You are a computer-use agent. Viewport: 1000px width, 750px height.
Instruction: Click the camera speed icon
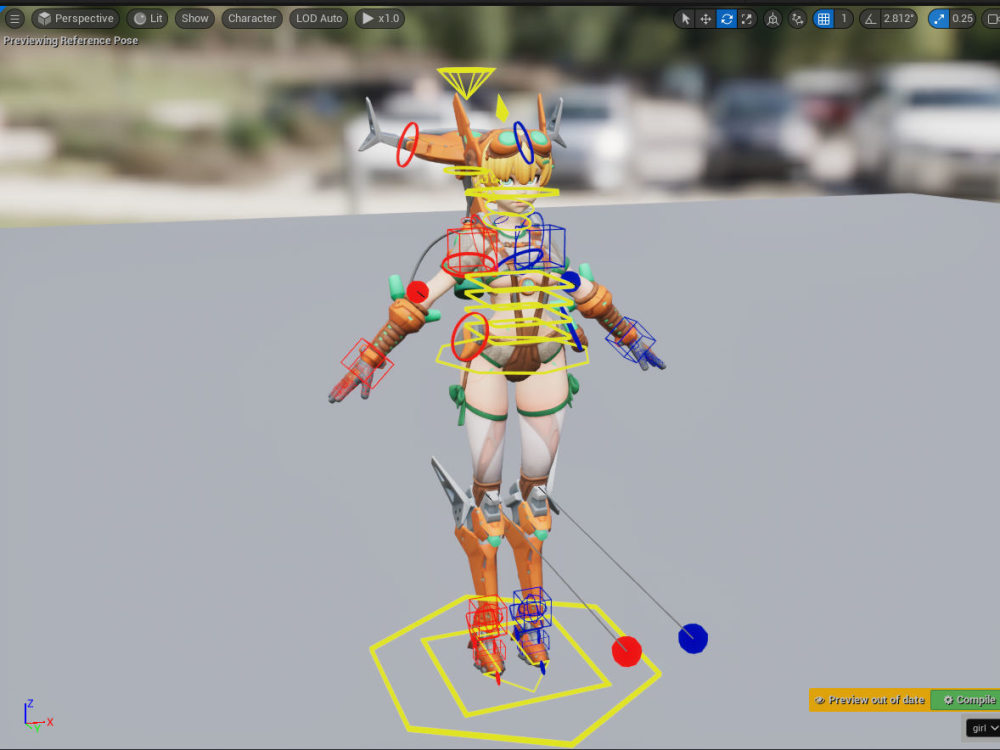992,18
